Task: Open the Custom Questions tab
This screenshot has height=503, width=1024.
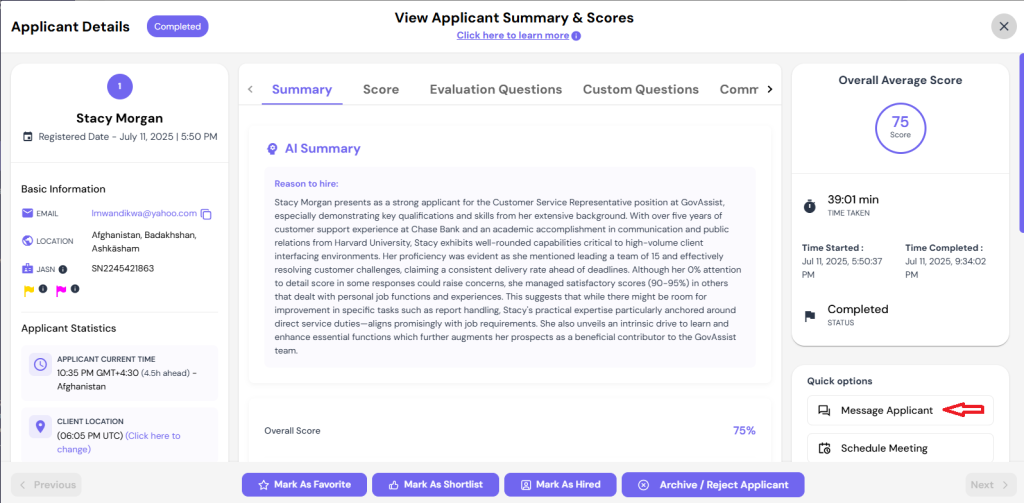Action: click(x=641, y=89)
